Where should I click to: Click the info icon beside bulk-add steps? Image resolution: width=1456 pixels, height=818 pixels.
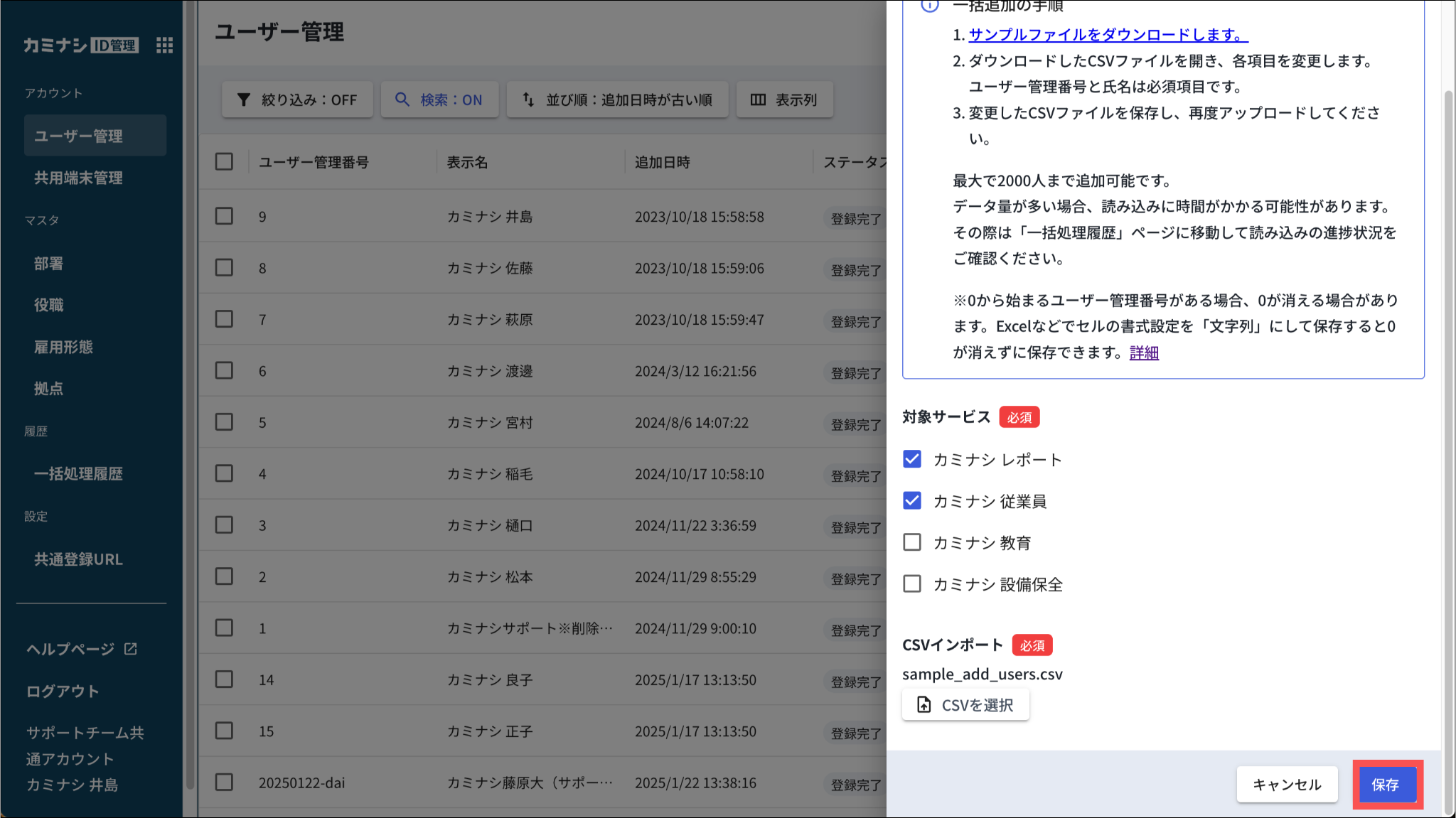pyautogui.click(x=929, y=6)
